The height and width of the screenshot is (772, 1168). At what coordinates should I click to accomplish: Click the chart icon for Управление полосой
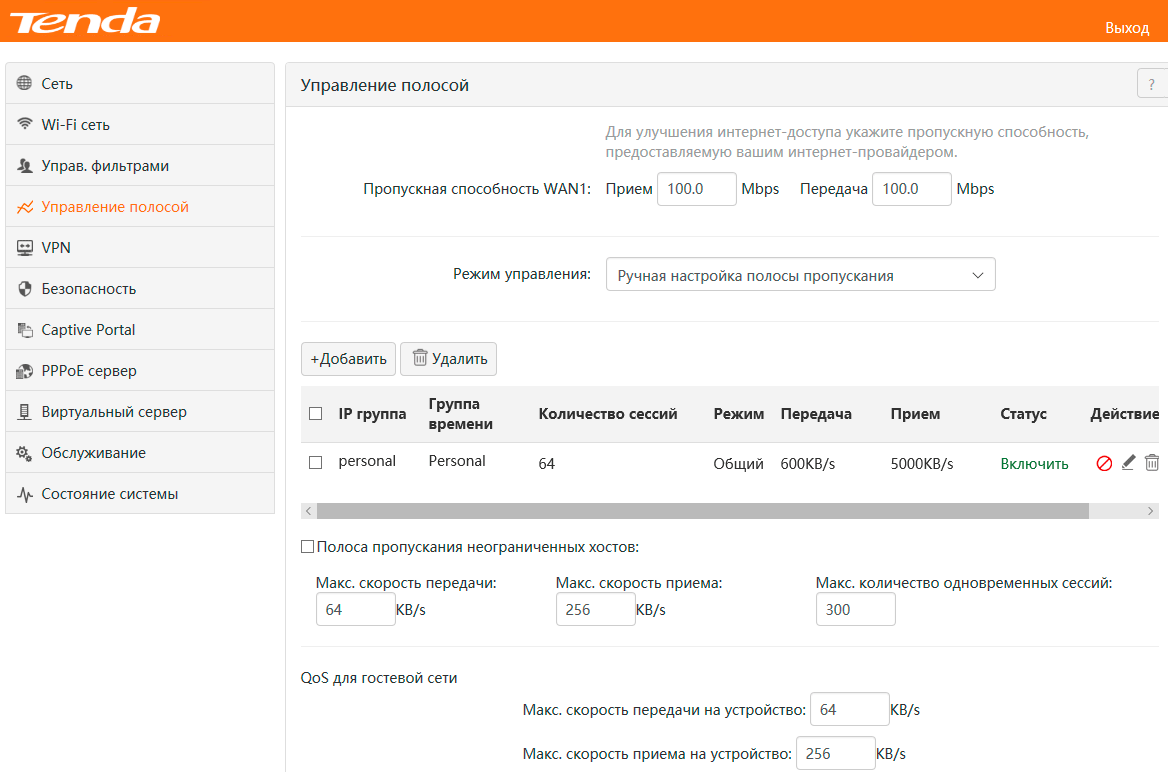coord(25,206)
